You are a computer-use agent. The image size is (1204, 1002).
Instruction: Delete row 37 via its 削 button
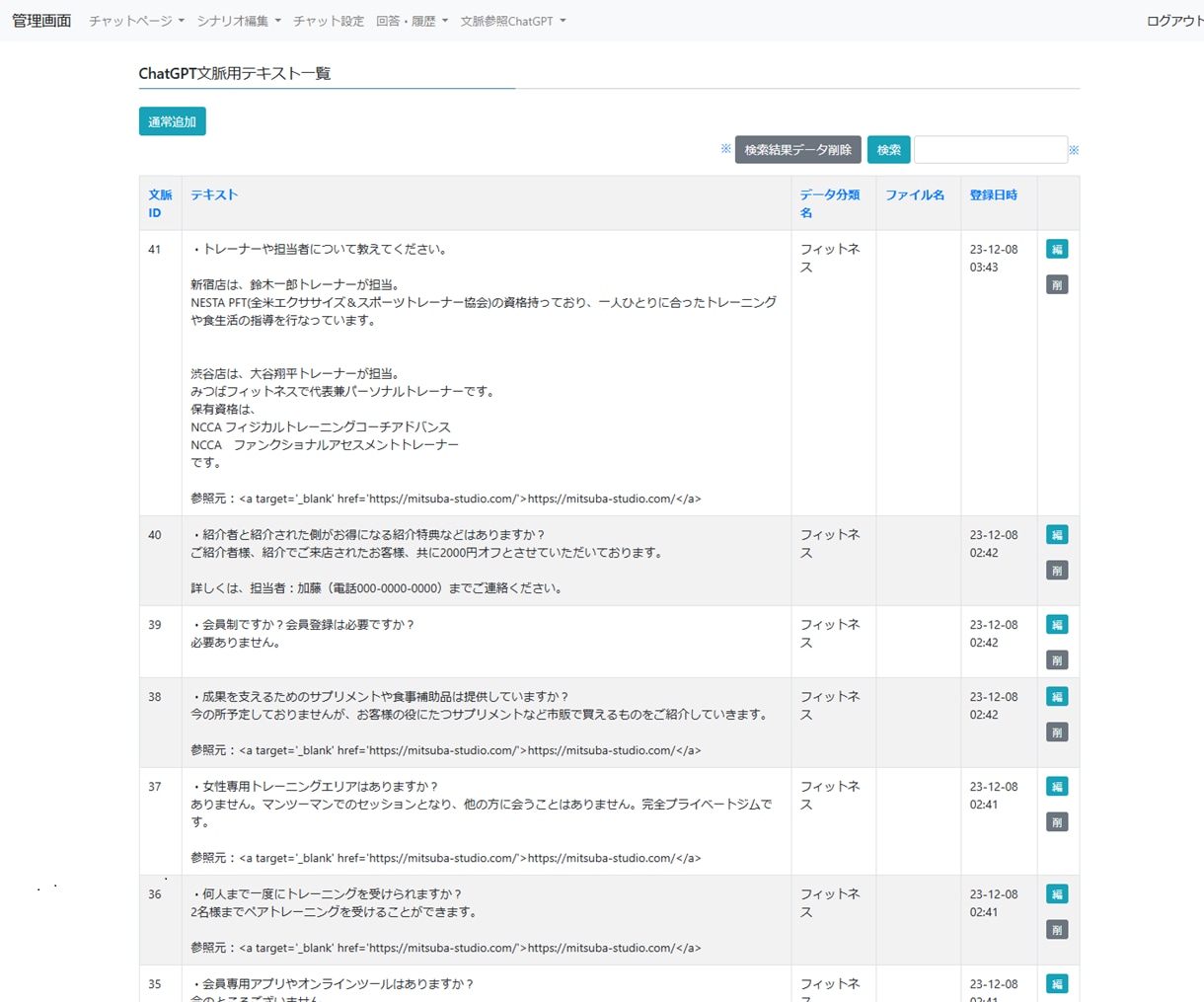[x=1057, y=822]
